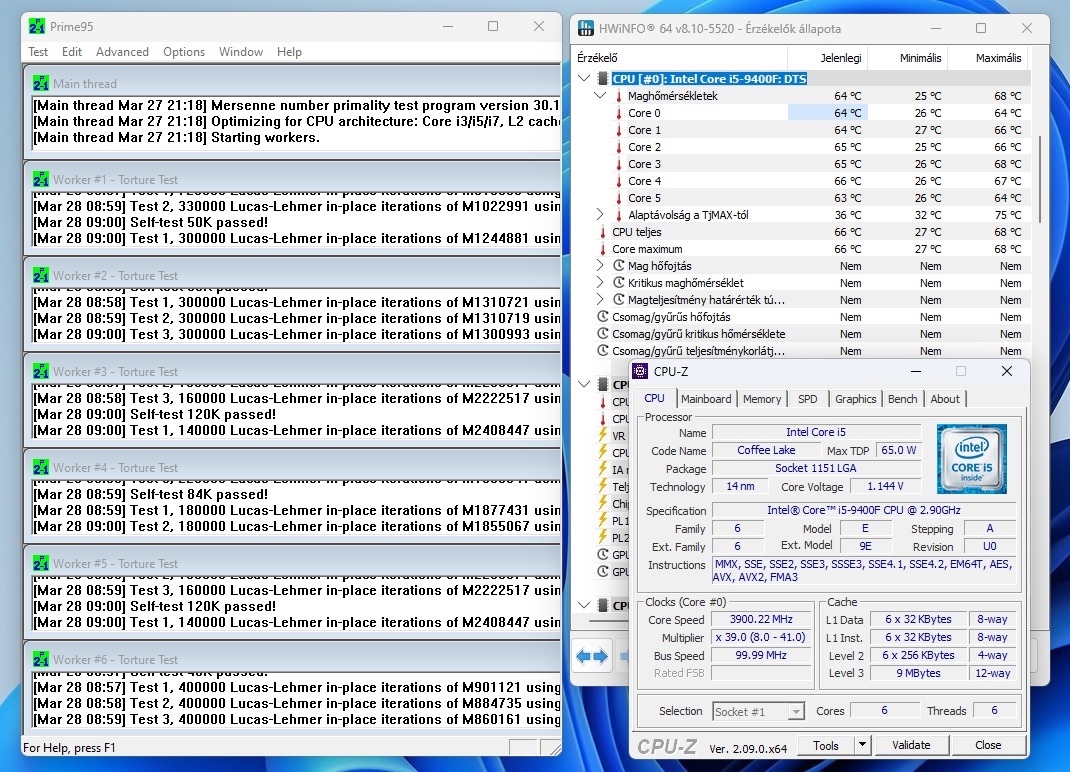Click the Main thread window icon
The width and height of the screenshot is (1070, 772).
point(40,83)
